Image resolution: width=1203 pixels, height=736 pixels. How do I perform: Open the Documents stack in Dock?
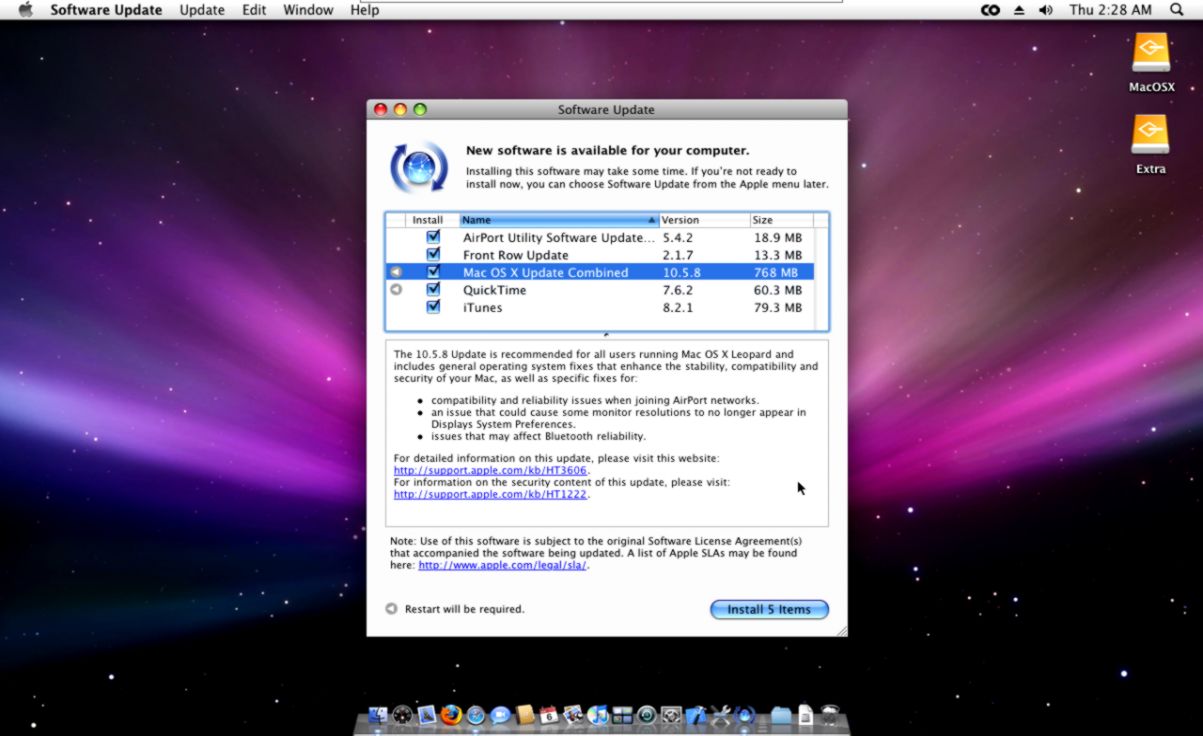pos(806,715)
